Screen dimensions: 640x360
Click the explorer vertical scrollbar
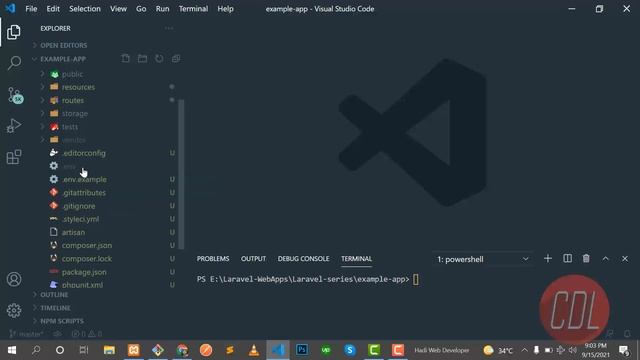pyautogui.click(x=181, y=174)
